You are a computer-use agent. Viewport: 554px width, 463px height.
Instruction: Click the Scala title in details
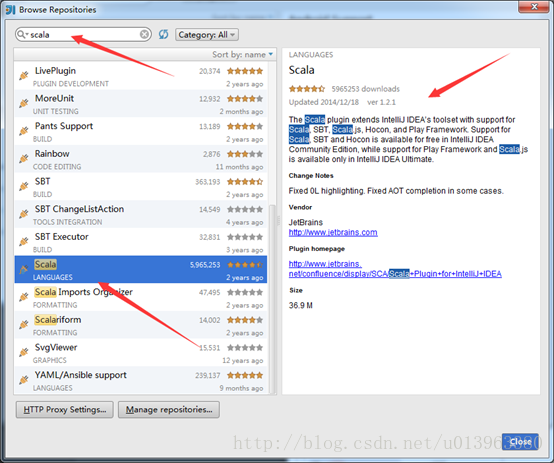(301, 70)
